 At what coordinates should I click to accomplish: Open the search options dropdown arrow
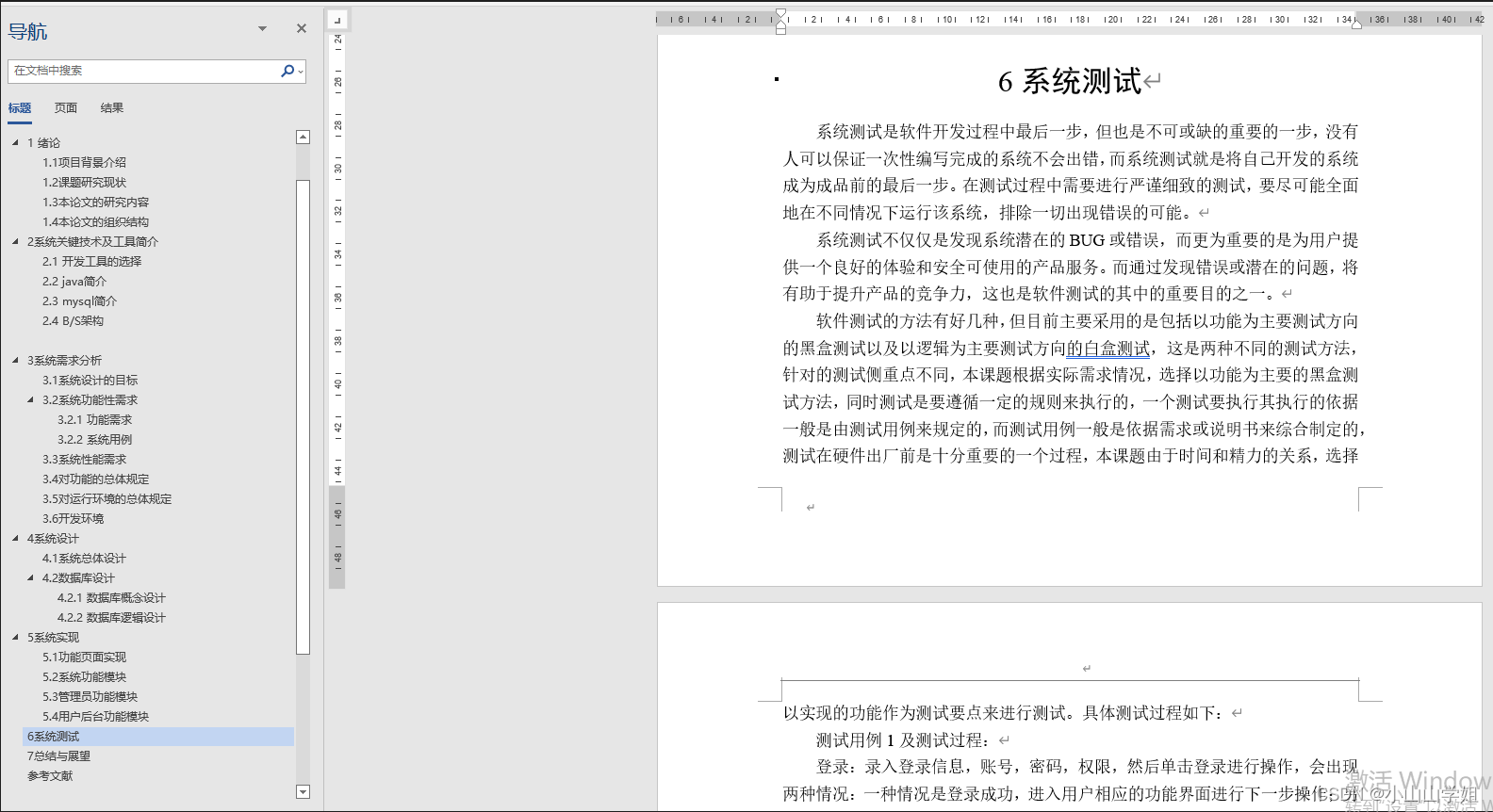301,72
